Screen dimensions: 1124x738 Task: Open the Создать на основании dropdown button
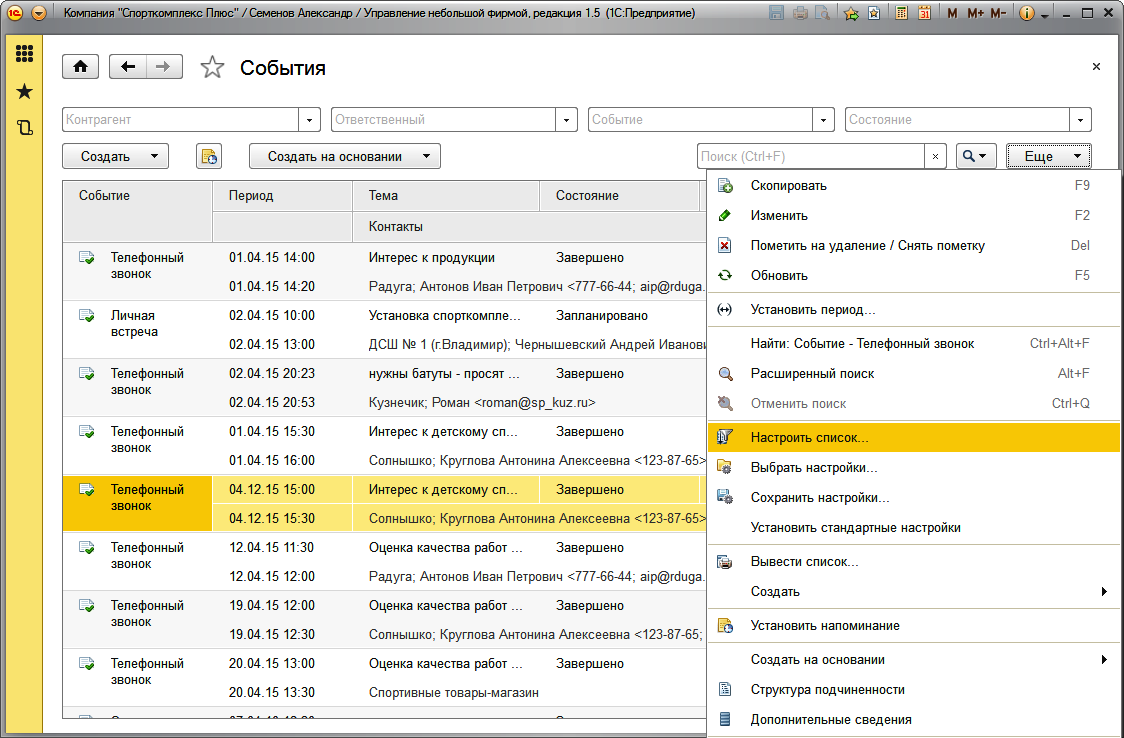pos(344,156)
